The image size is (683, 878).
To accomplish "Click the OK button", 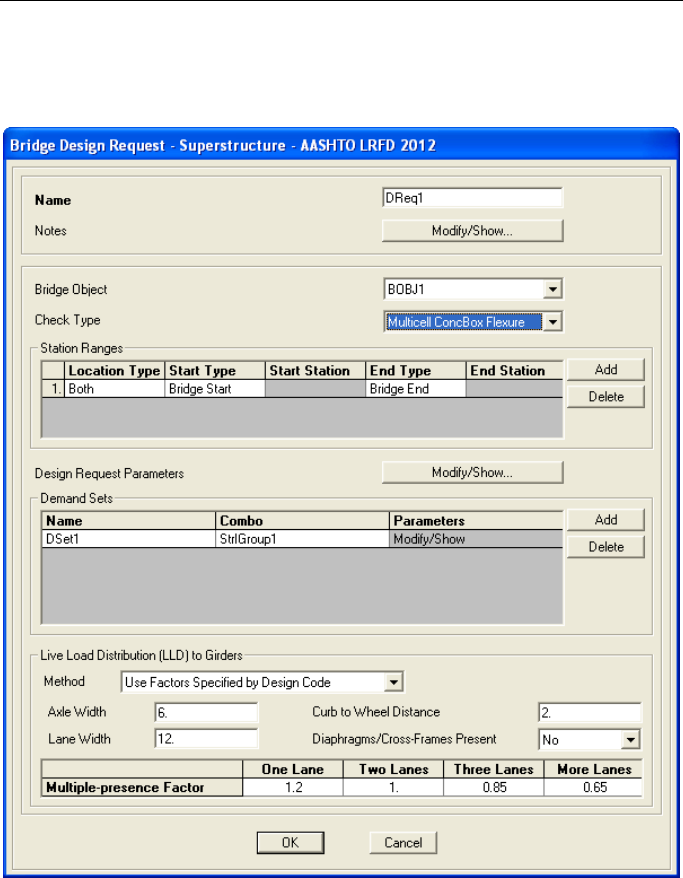I will [291, 843].
